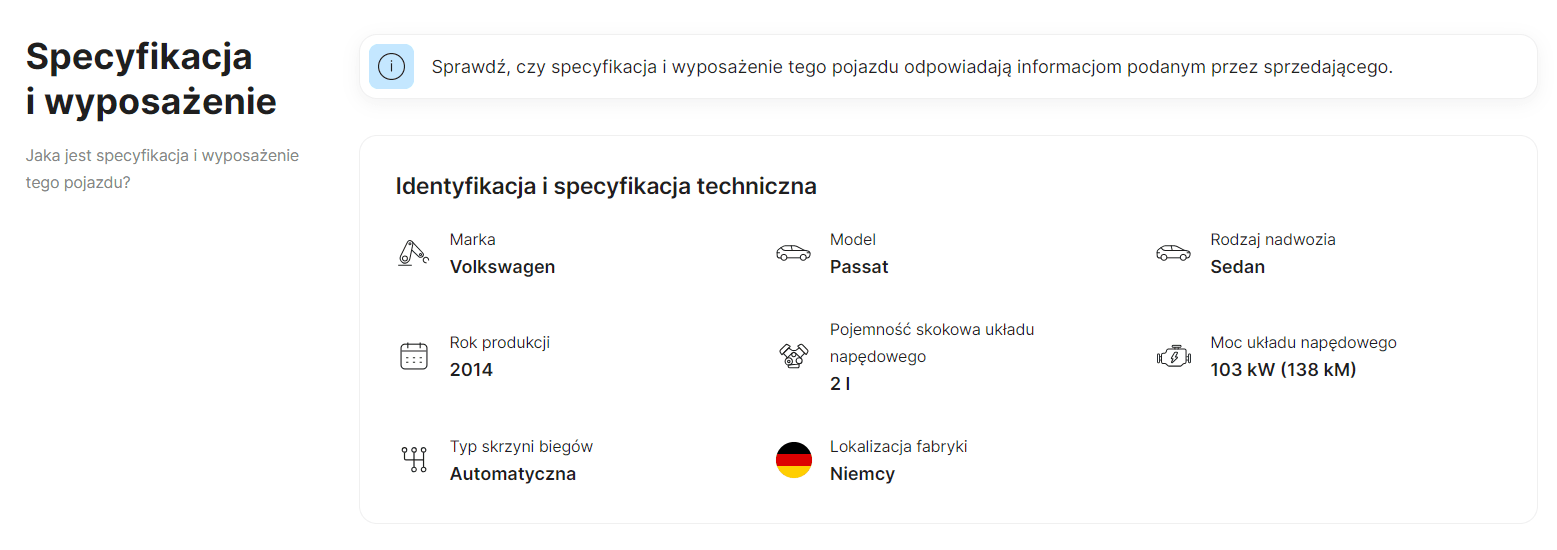Select the Volkswagen brand value
The image size is (1557, 550).
[502, 267]
